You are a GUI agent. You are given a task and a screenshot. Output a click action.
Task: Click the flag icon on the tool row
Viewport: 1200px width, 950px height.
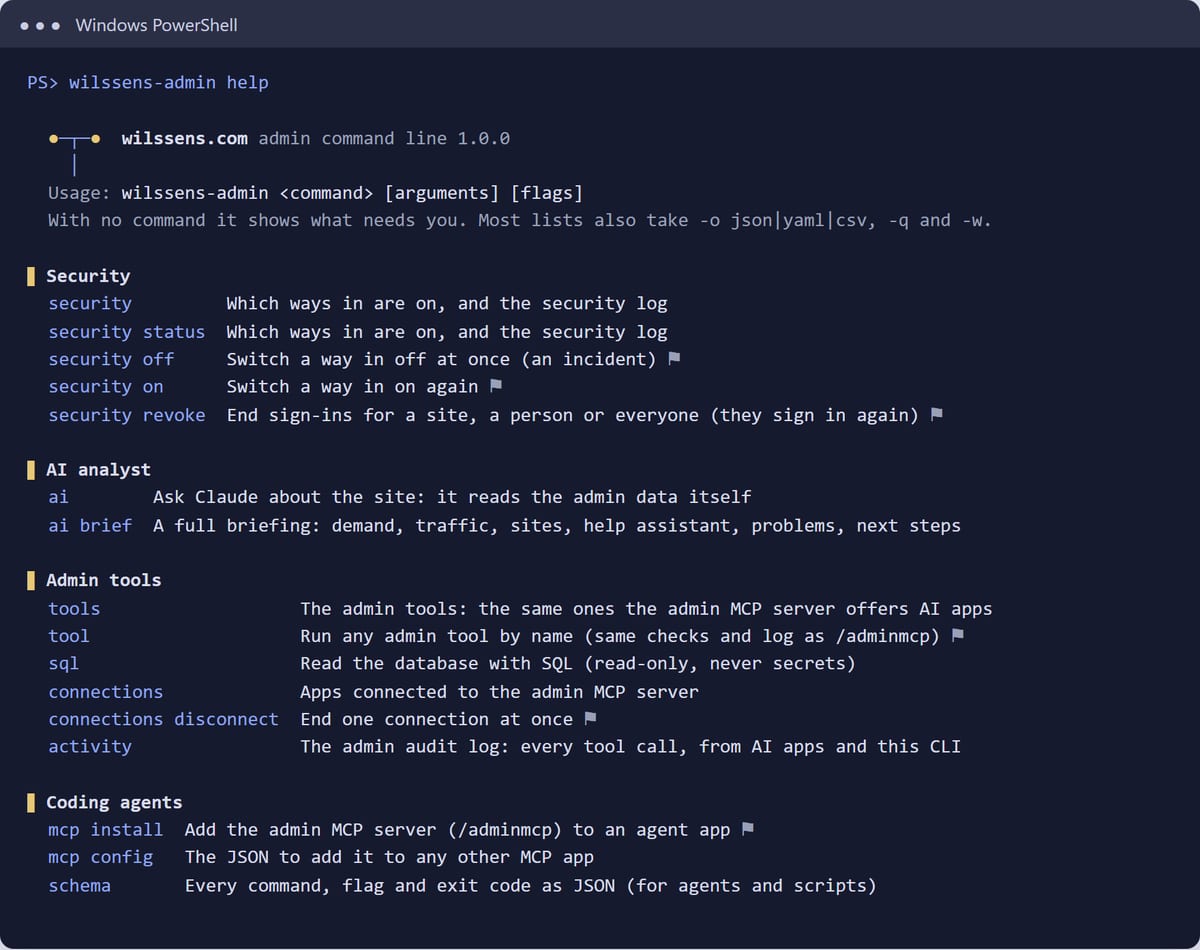tap(957, 636)
